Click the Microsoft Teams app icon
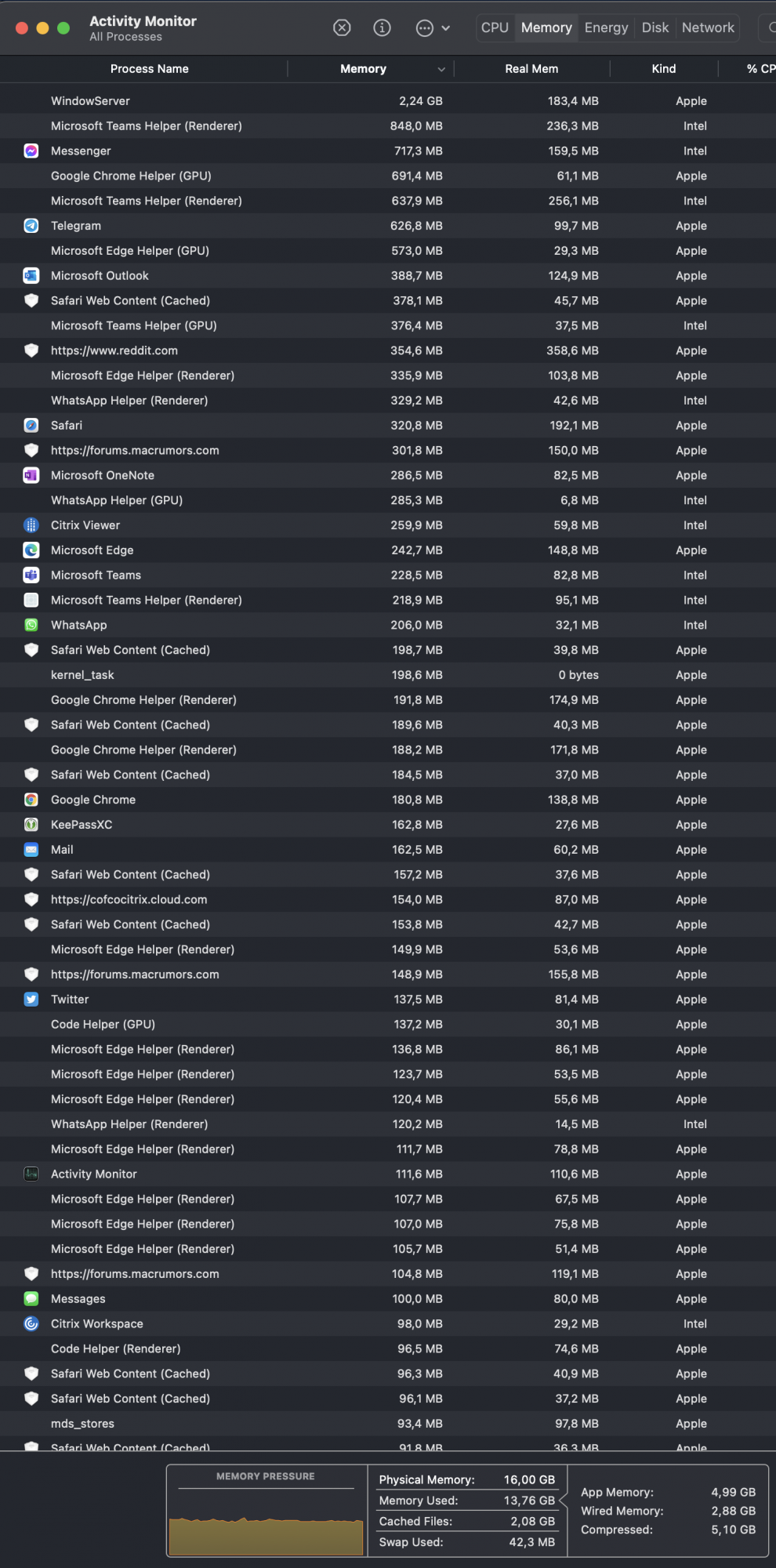Screen dimensions: 776x1568 tap(31, 575)
